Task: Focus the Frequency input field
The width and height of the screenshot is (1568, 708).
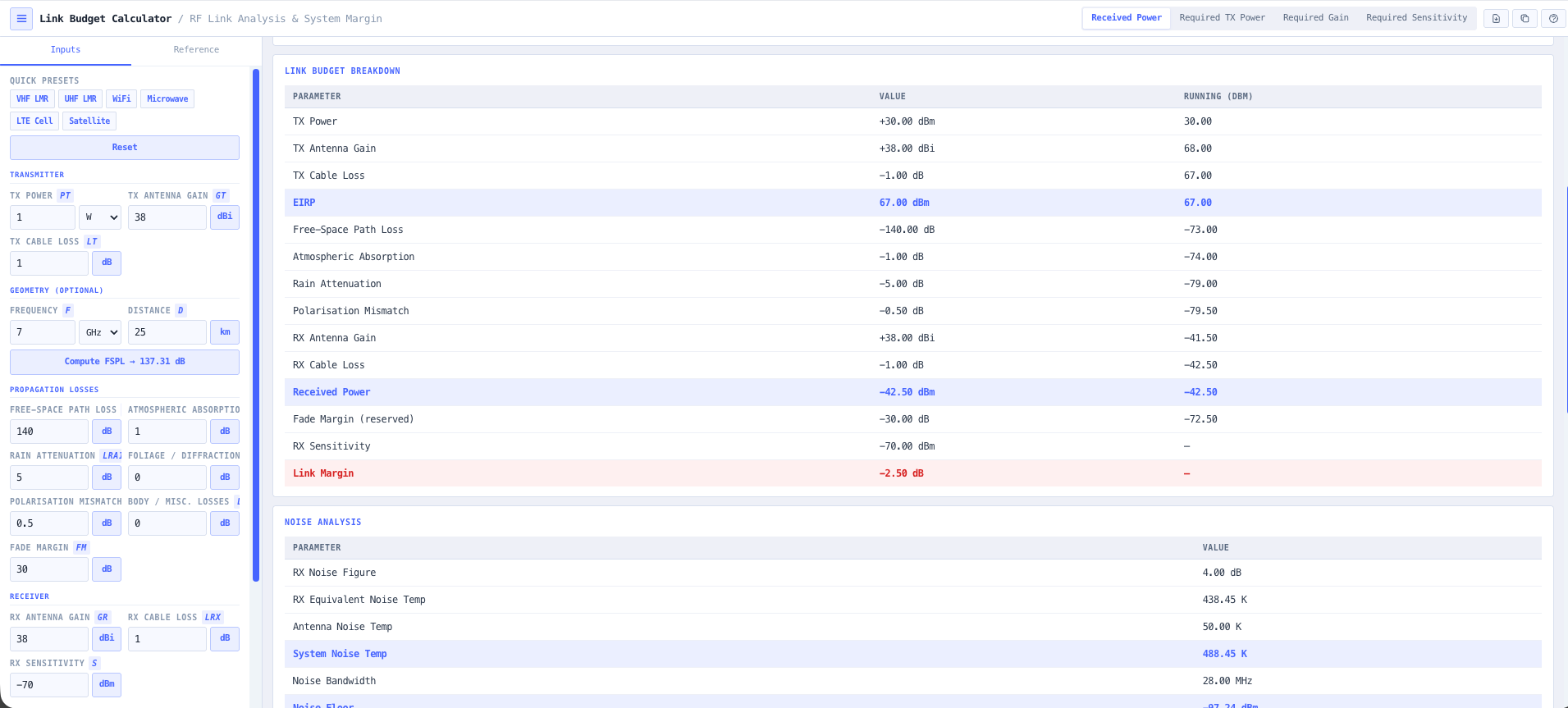Action: click(x=43, y=332)
